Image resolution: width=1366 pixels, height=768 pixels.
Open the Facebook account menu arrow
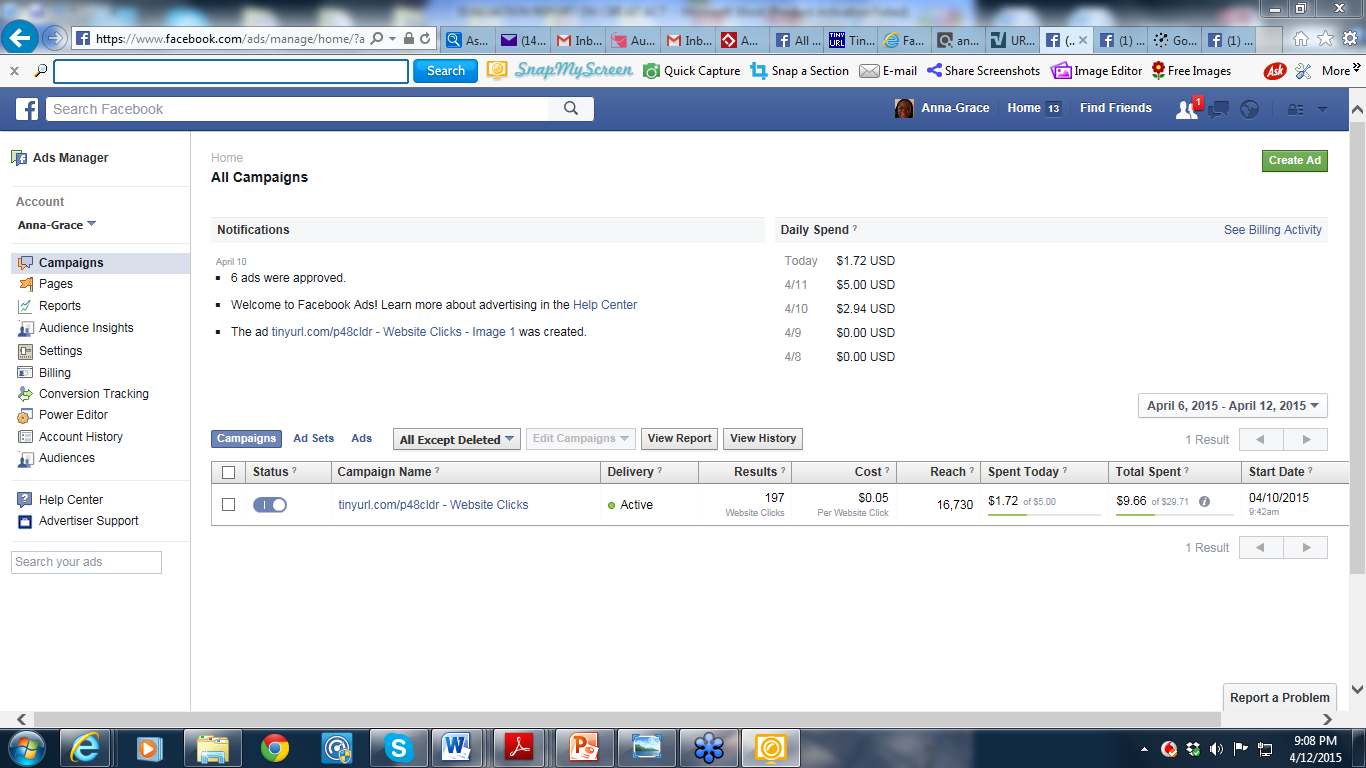pyautogui.click(x=1322, y=109)
